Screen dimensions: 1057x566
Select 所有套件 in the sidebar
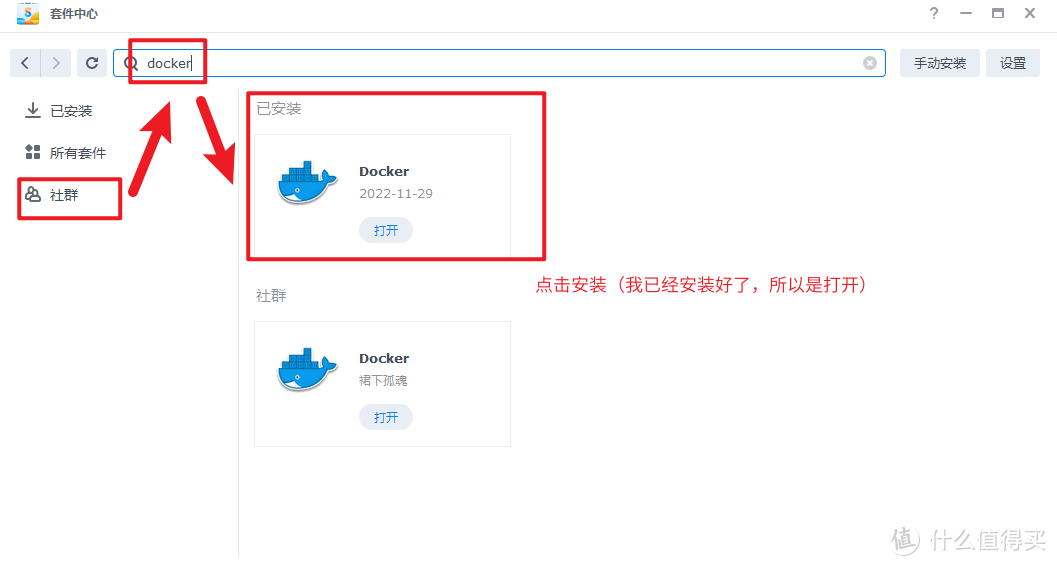[78, 153]
